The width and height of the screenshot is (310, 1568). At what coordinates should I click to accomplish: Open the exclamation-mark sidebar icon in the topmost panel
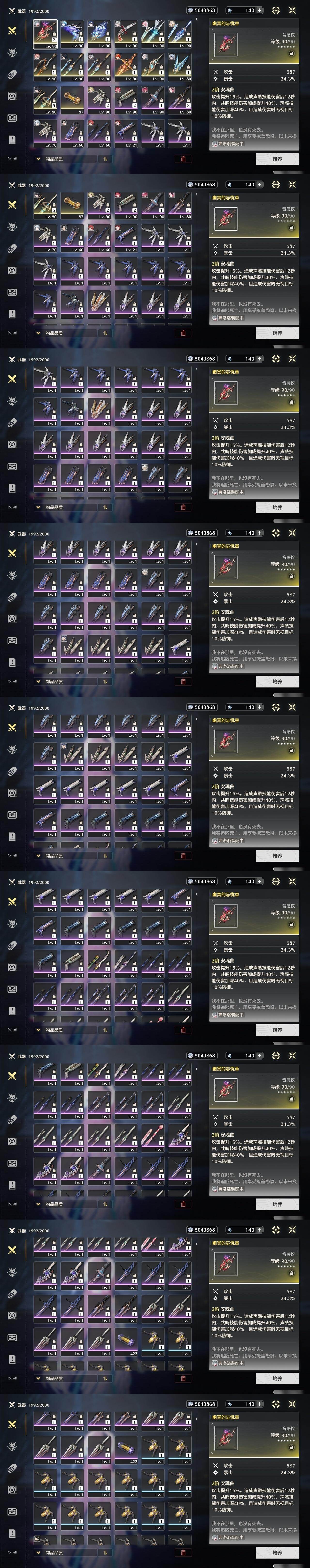point(12,139)
